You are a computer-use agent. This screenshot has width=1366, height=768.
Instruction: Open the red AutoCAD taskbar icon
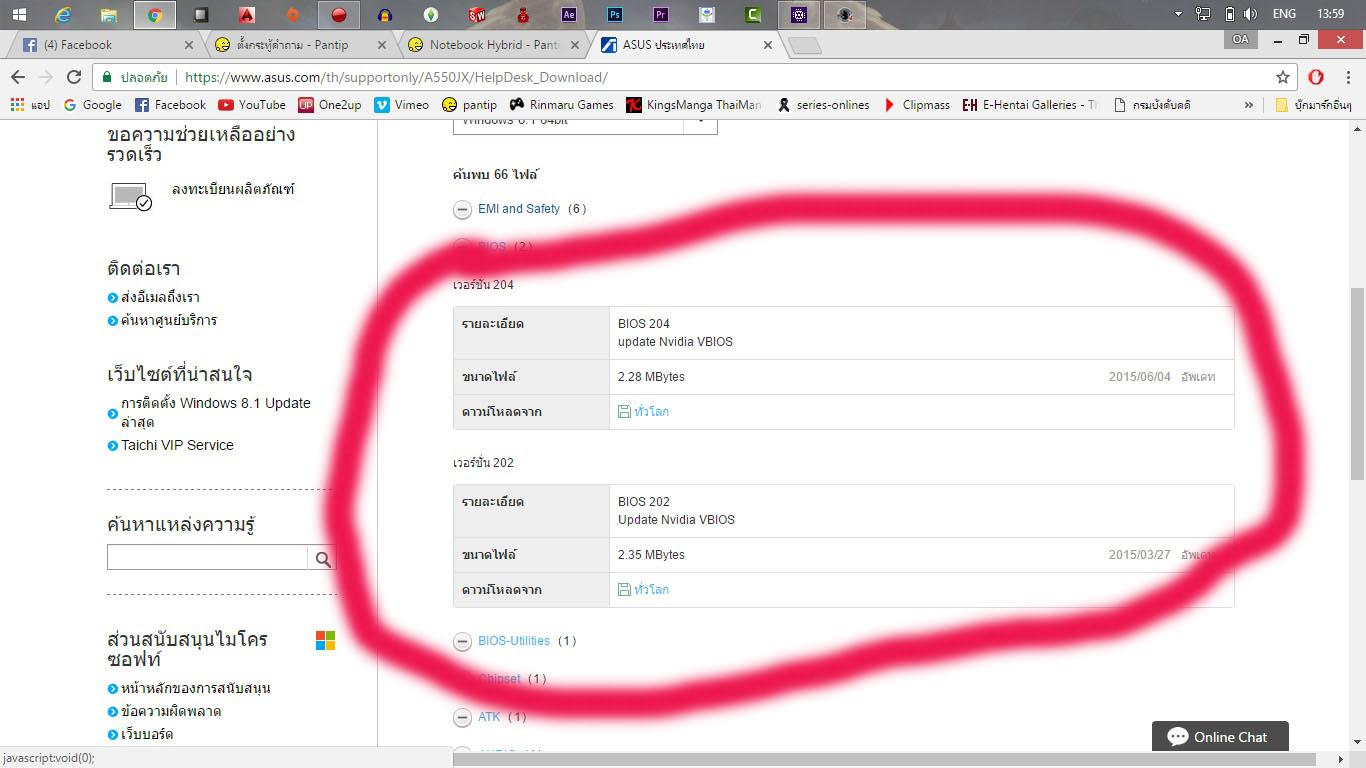[x=247, y=15]
